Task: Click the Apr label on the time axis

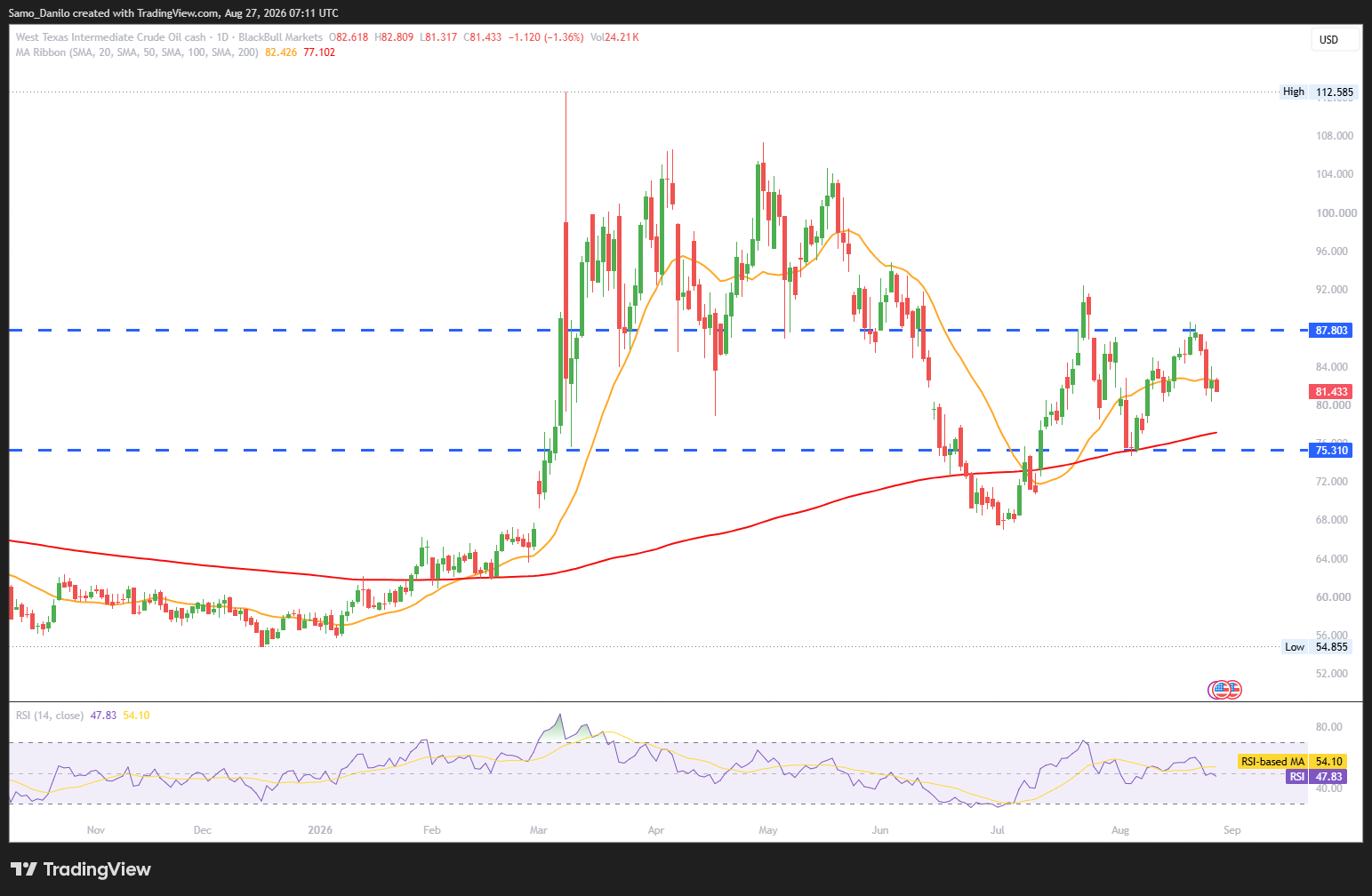Action: point(656,830)
